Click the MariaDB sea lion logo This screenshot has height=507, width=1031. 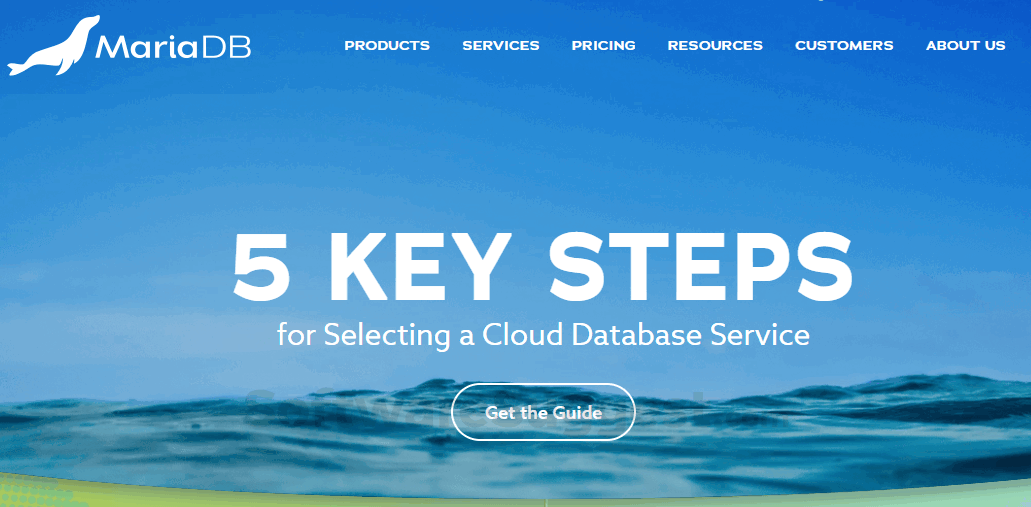[53, 46]
